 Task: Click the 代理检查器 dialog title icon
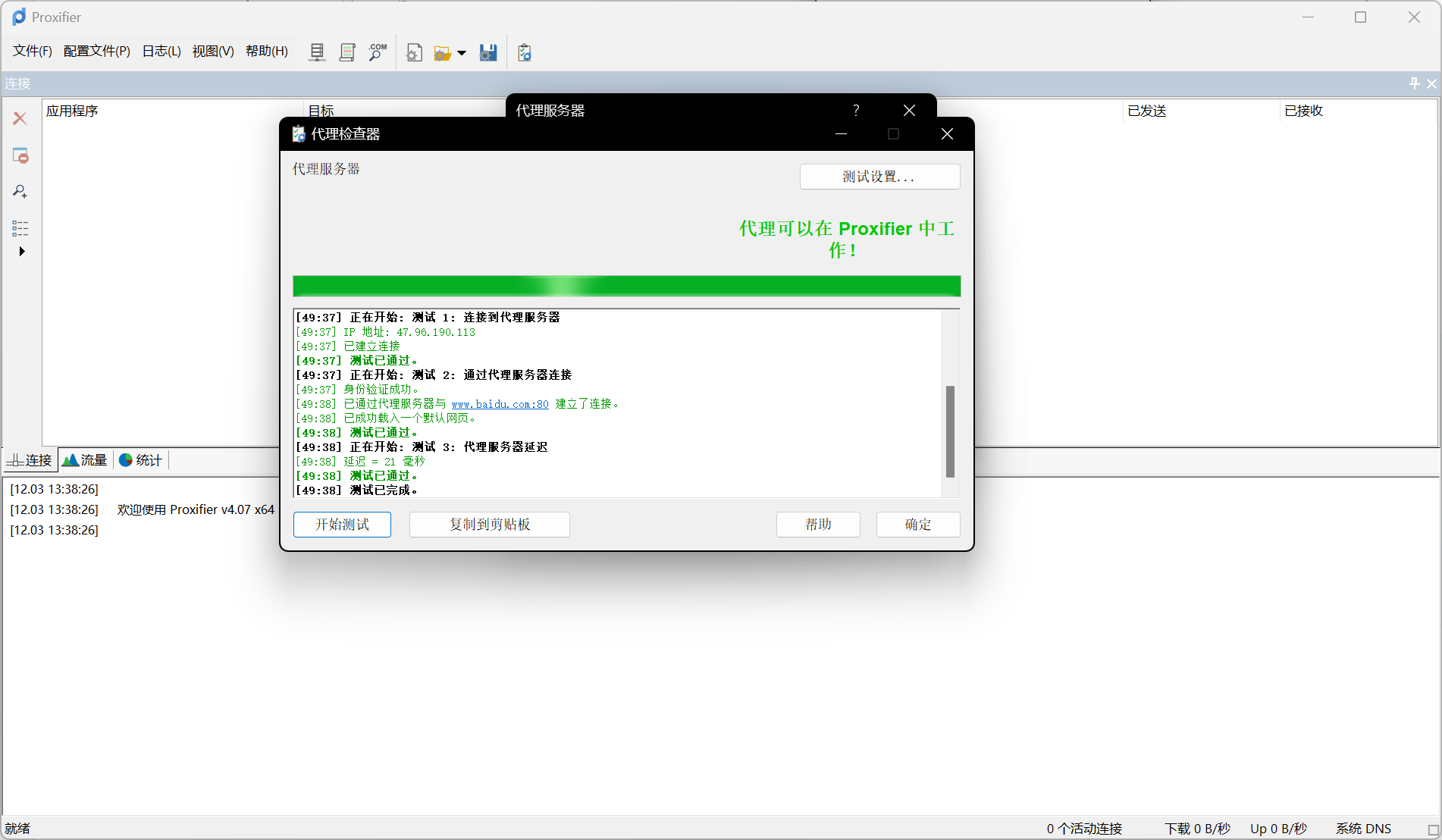coord(299,134)
